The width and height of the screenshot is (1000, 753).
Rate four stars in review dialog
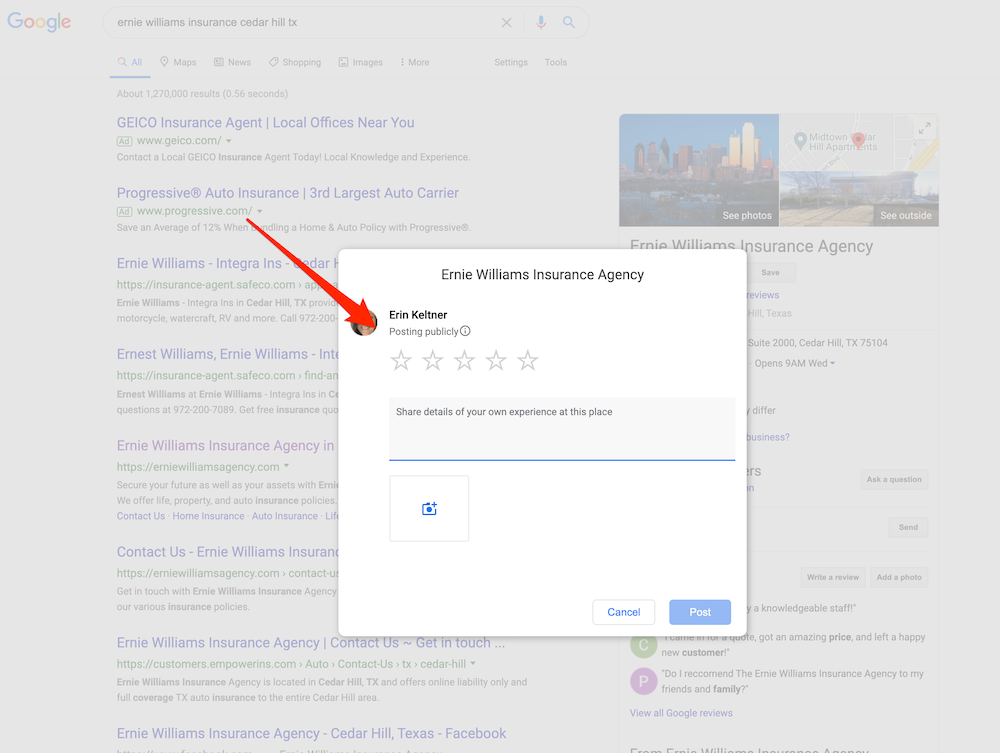click(x=496, y=361)
